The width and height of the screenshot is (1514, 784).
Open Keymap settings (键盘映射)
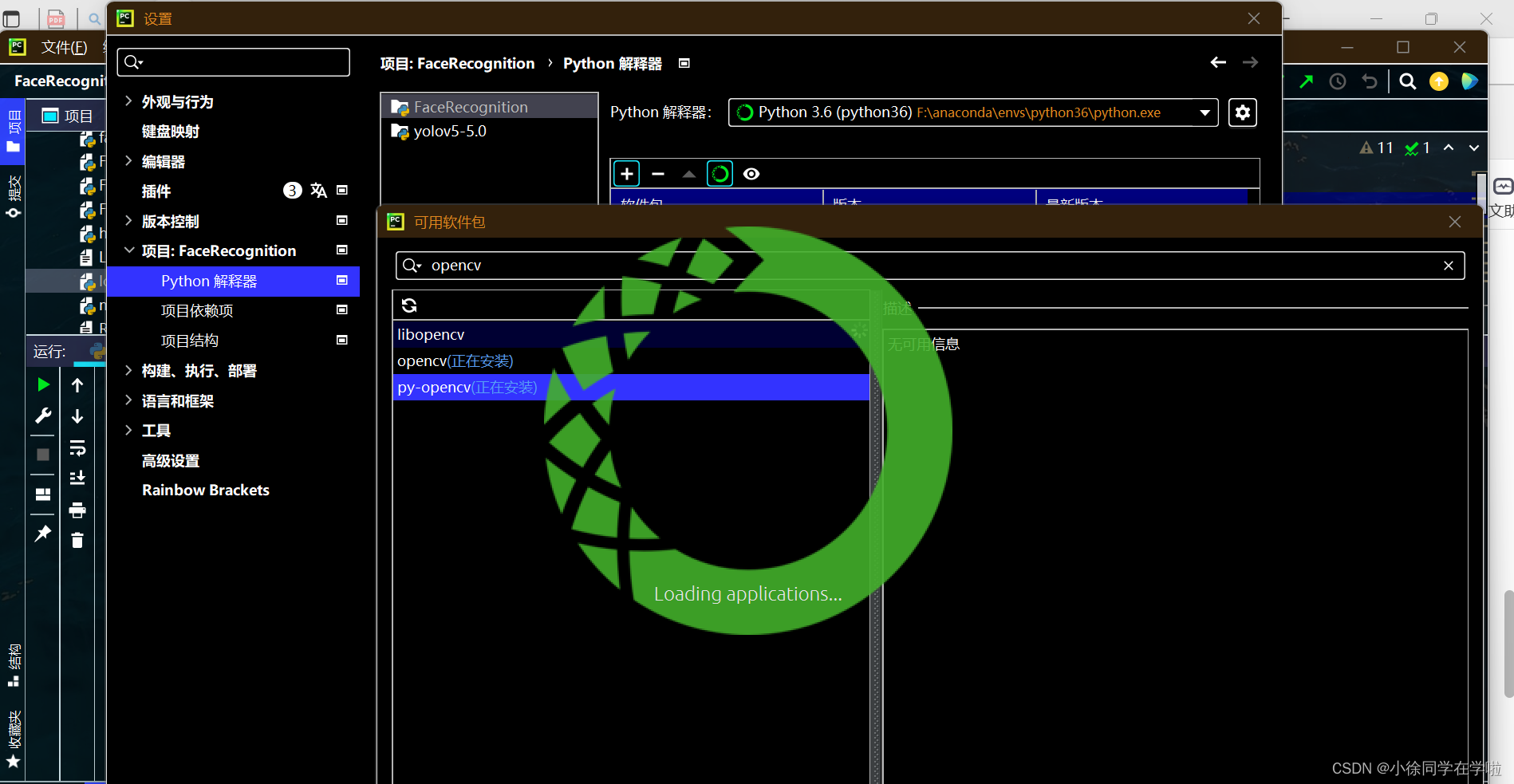171,132
